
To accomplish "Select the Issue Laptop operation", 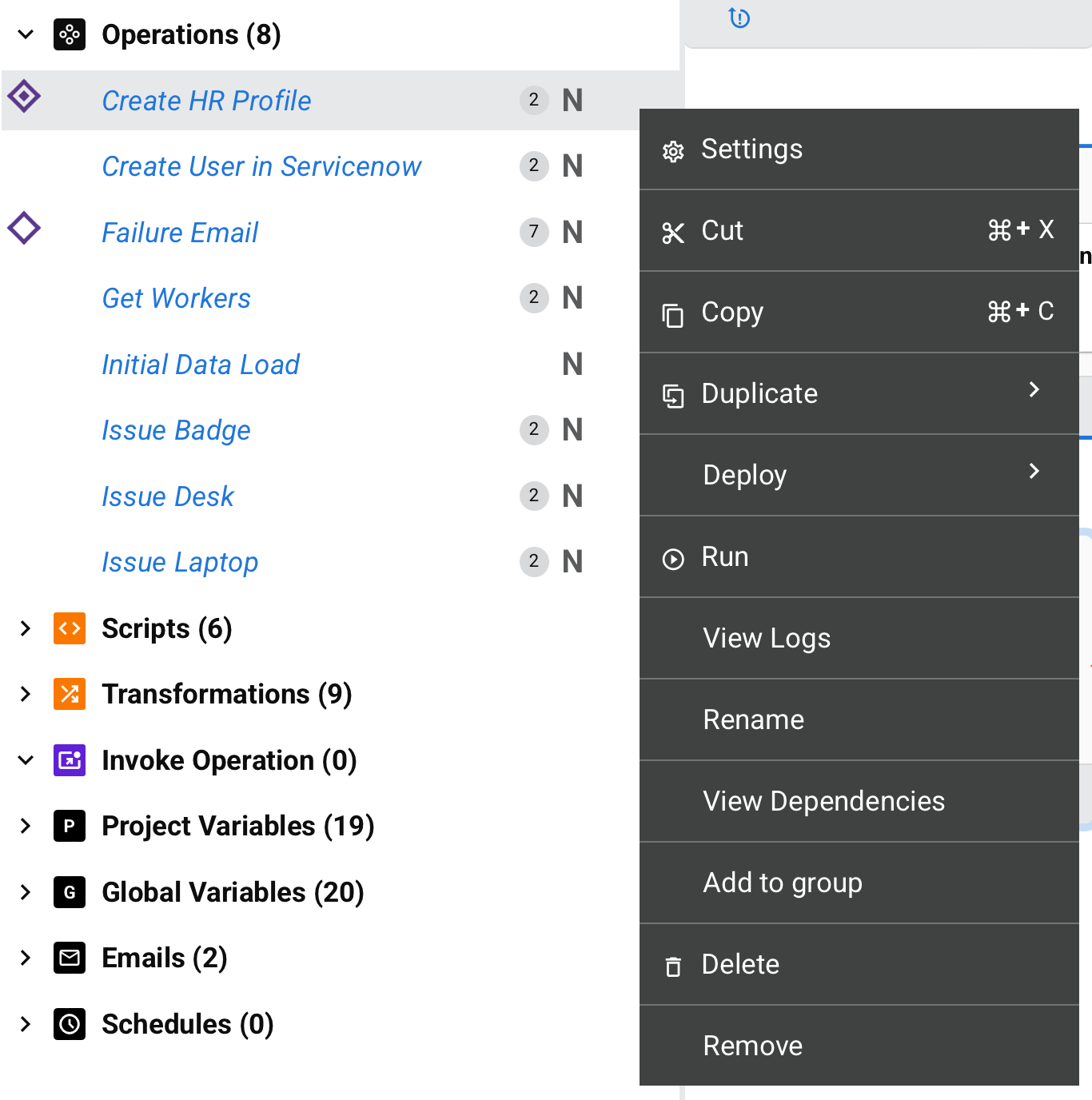I will point(180,562).
